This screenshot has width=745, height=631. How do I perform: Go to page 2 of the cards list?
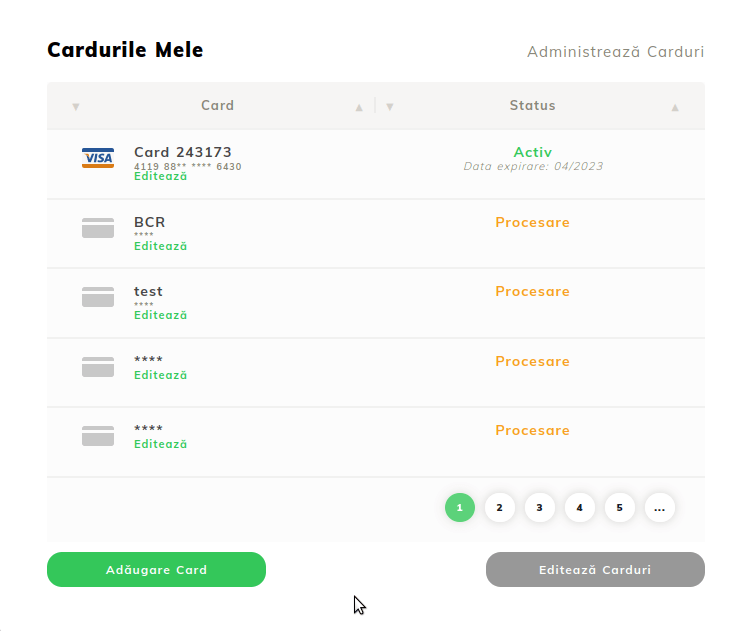point(499,508)
